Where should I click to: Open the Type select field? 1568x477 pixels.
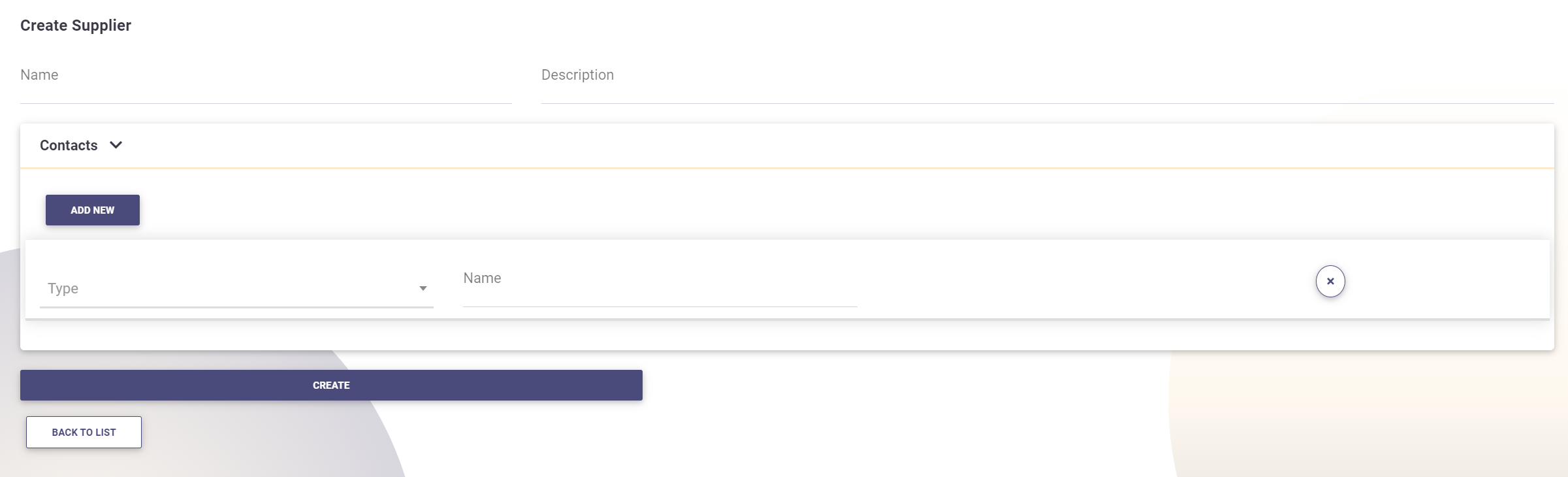pyautogui.click(x=229, y=288)
